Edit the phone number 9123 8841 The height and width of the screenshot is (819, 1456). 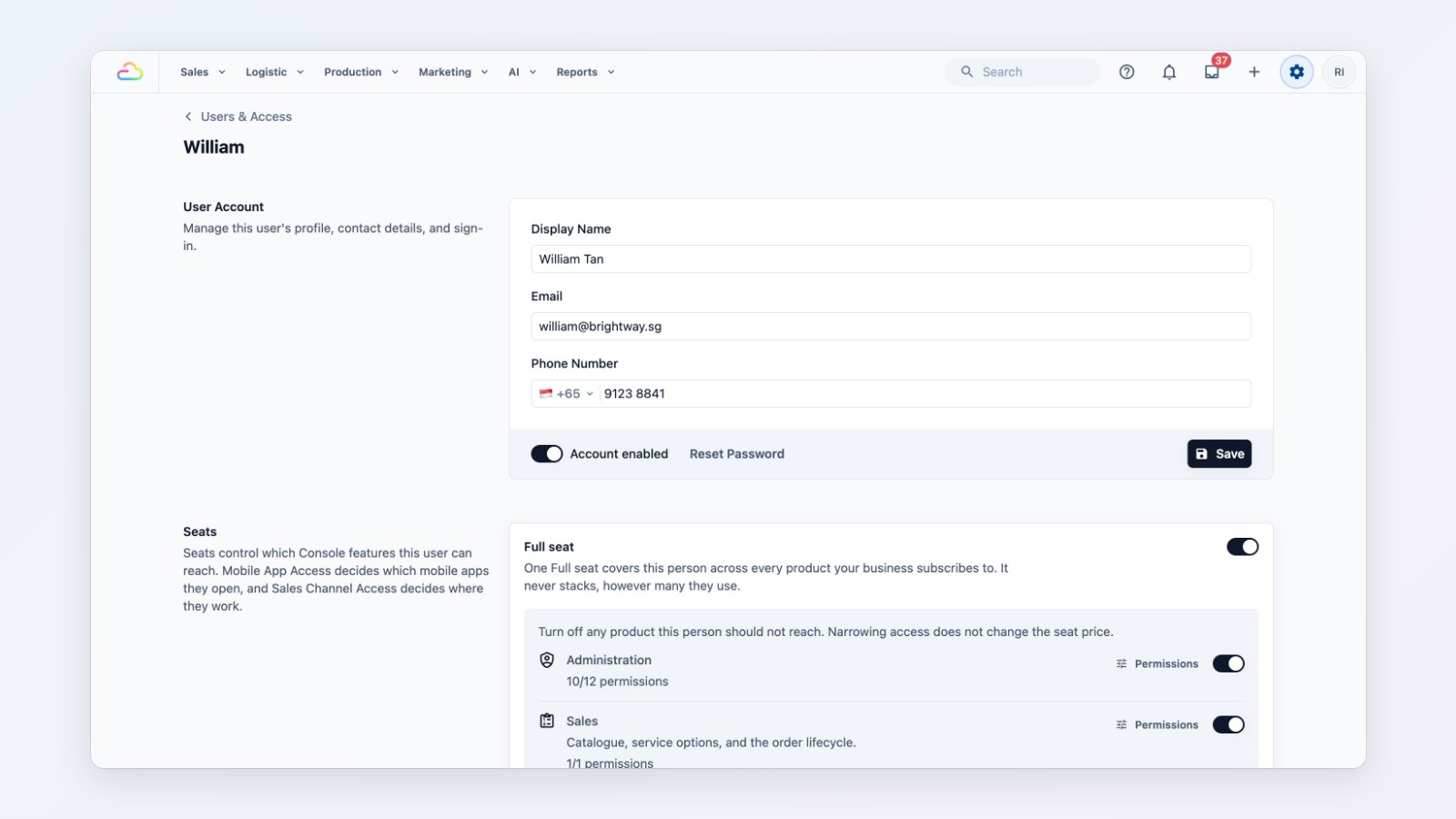924,394
